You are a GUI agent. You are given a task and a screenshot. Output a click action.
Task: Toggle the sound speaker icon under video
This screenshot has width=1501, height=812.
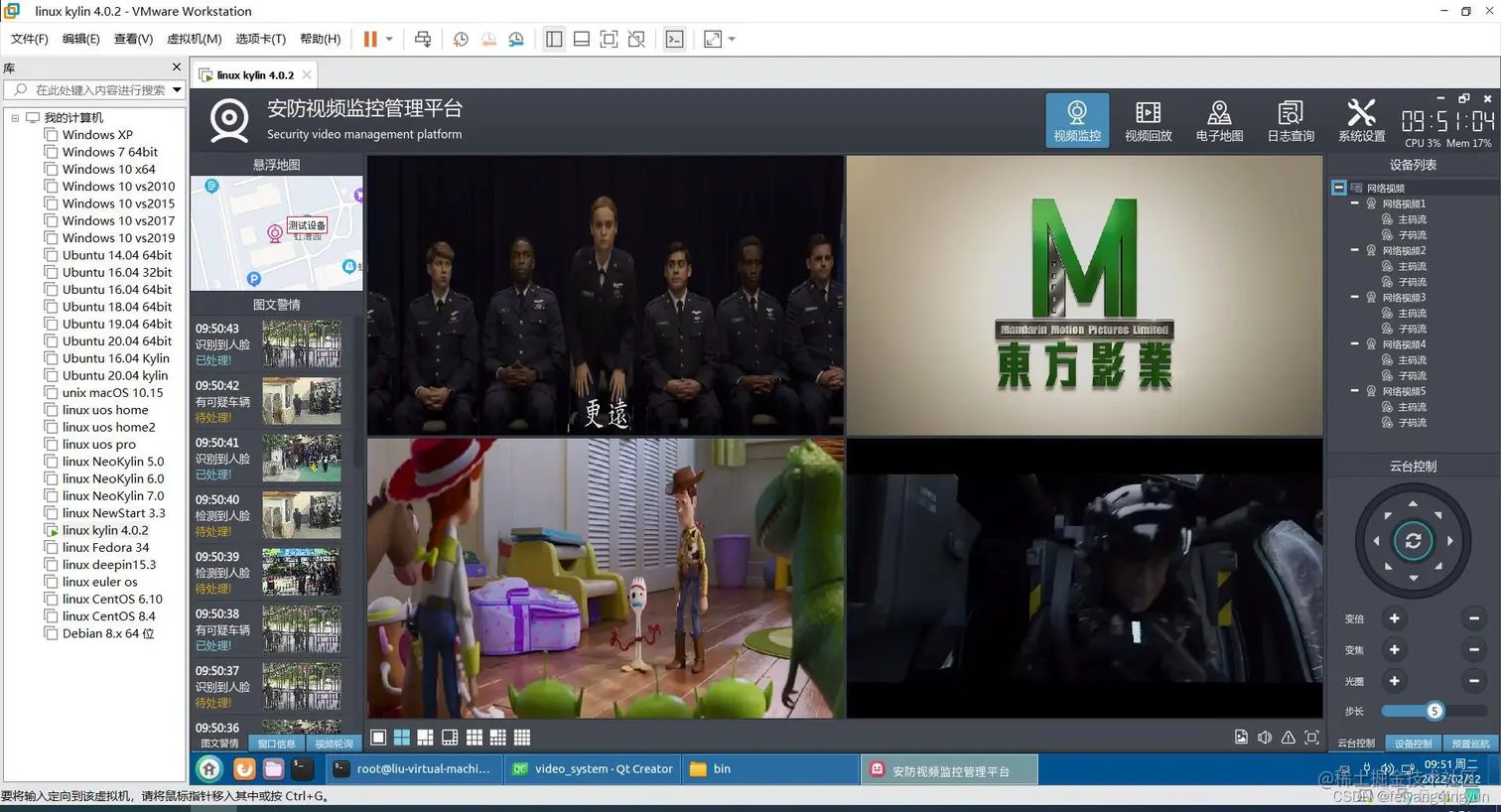pos(1265,738)
